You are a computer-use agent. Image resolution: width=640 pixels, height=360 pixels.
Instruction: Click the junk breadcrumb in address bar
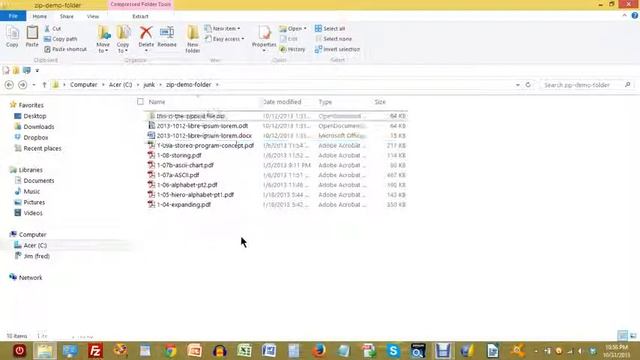[x=149, y=85]
